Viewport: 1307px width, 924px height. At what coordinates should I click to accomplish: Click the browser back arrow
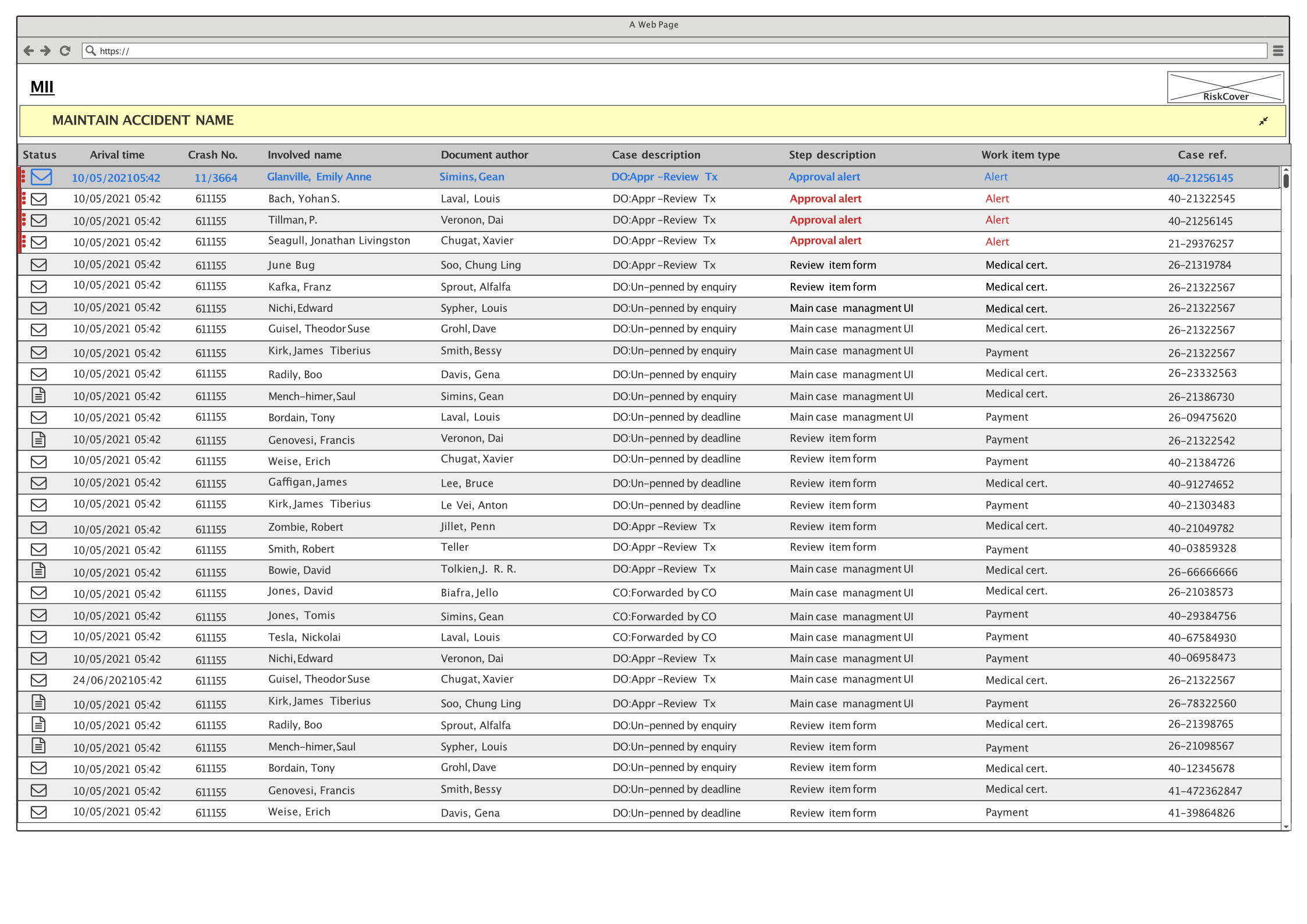[29, 51]
